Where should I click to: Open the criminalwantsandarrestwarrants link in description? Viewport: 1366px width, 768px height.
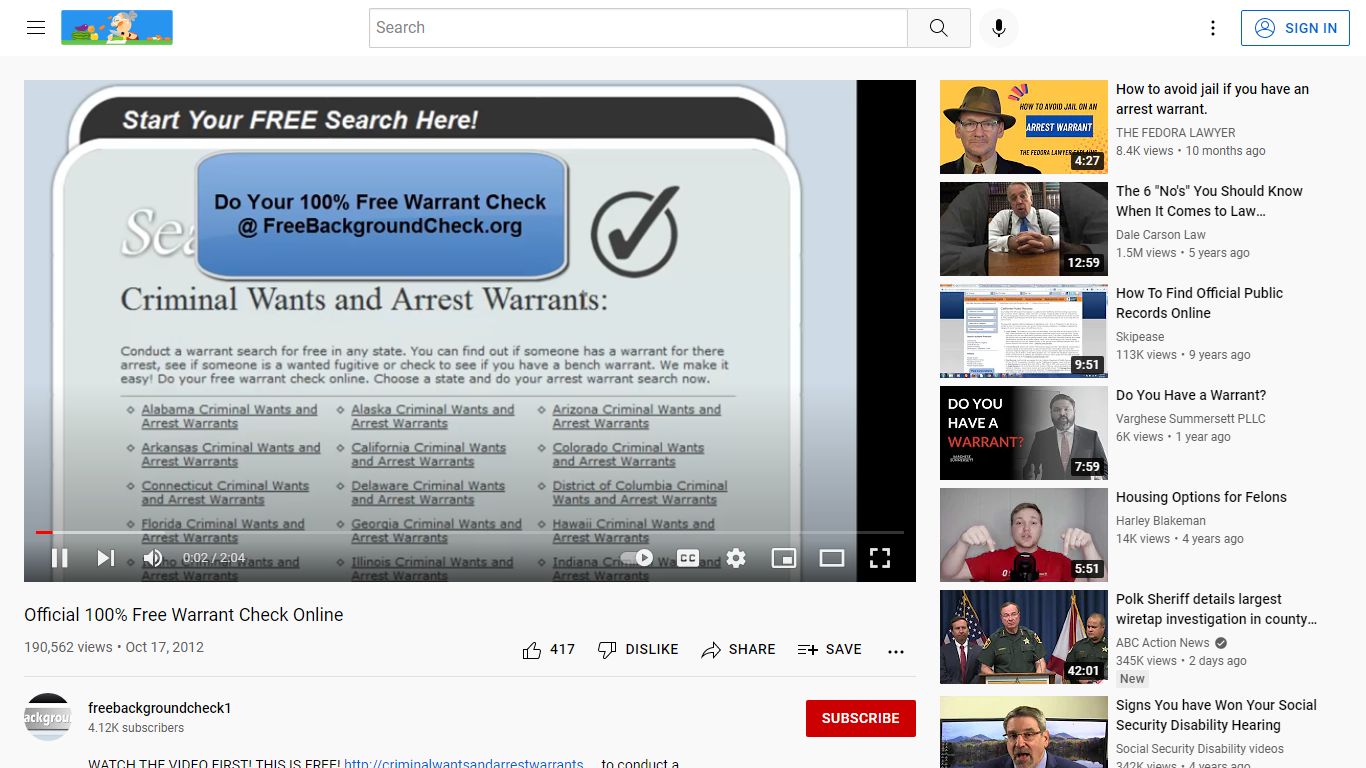click(464, 763)
